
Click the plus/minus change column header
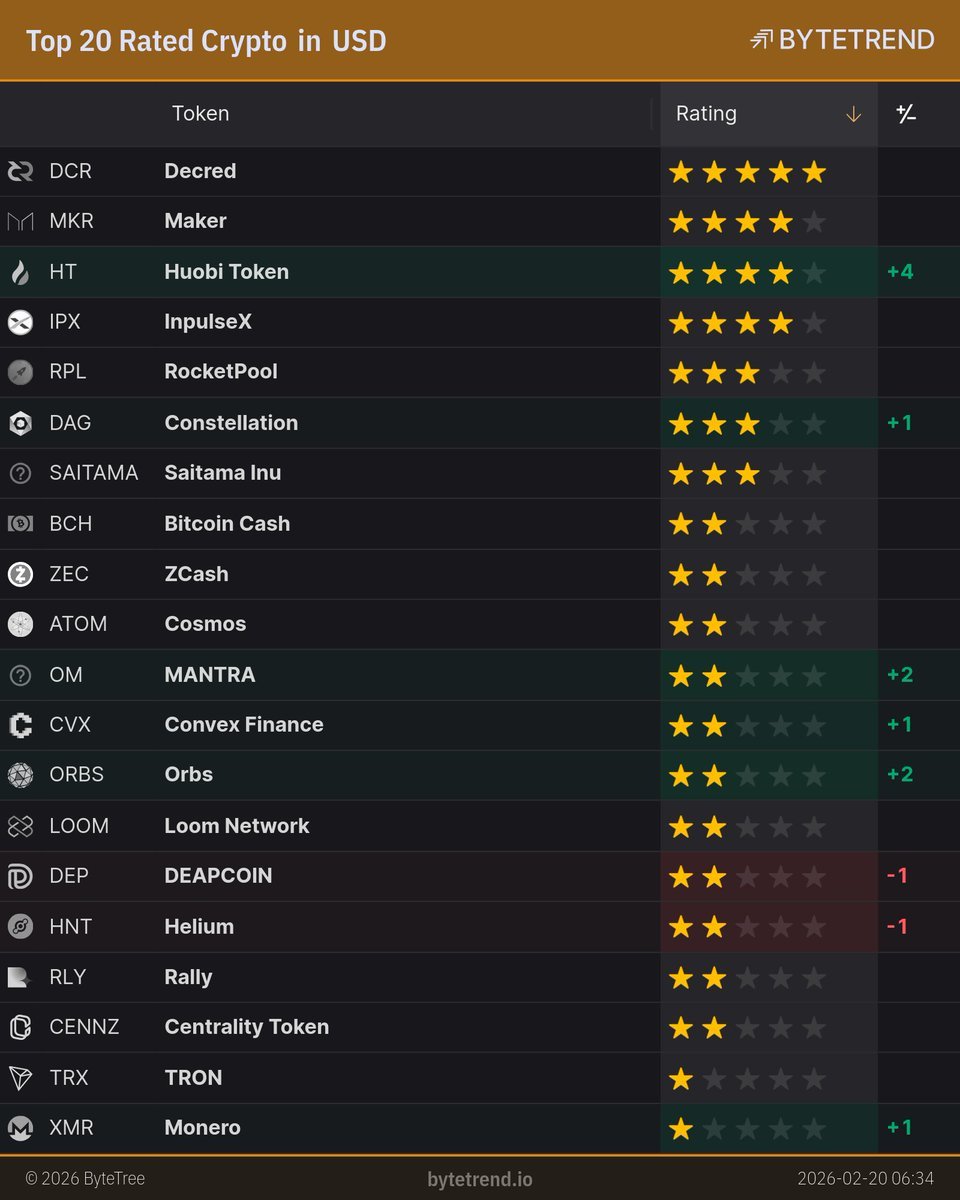click(x=906, y=114)
